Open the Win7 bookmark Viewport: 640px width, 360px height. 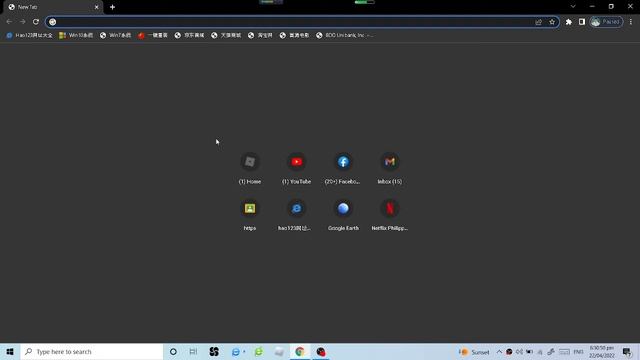pos(116,36)
